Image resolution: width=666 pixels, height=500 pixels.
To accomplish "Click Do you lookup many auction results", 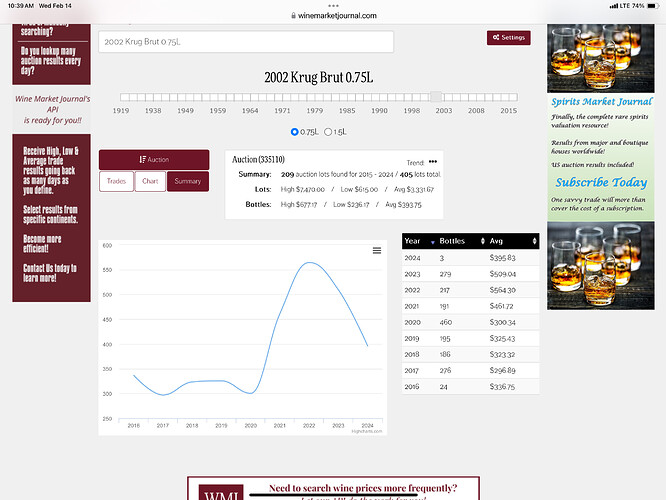I will point(51,61).
